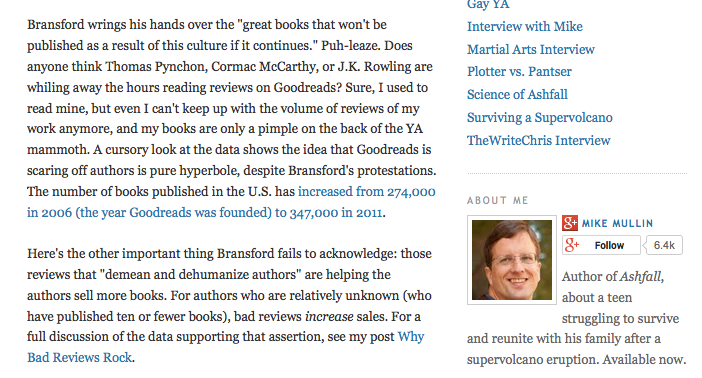
Task: Click the 'in 2006 (the year Goodreads was founded)' link text
Action: (149, 213)
